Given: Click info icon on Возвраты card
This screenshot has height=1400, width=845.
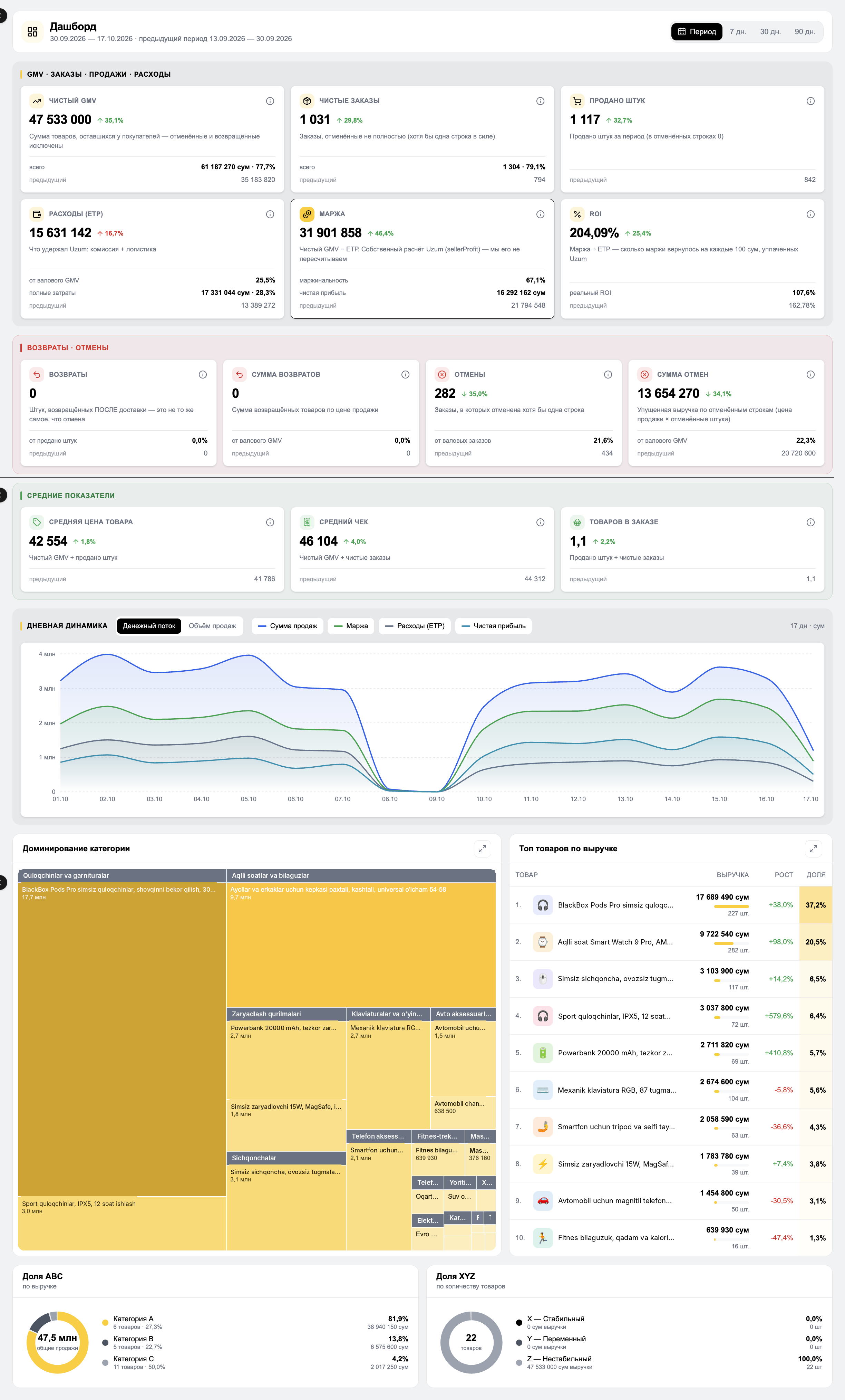Looking at the screenshot, I should 203,374.
